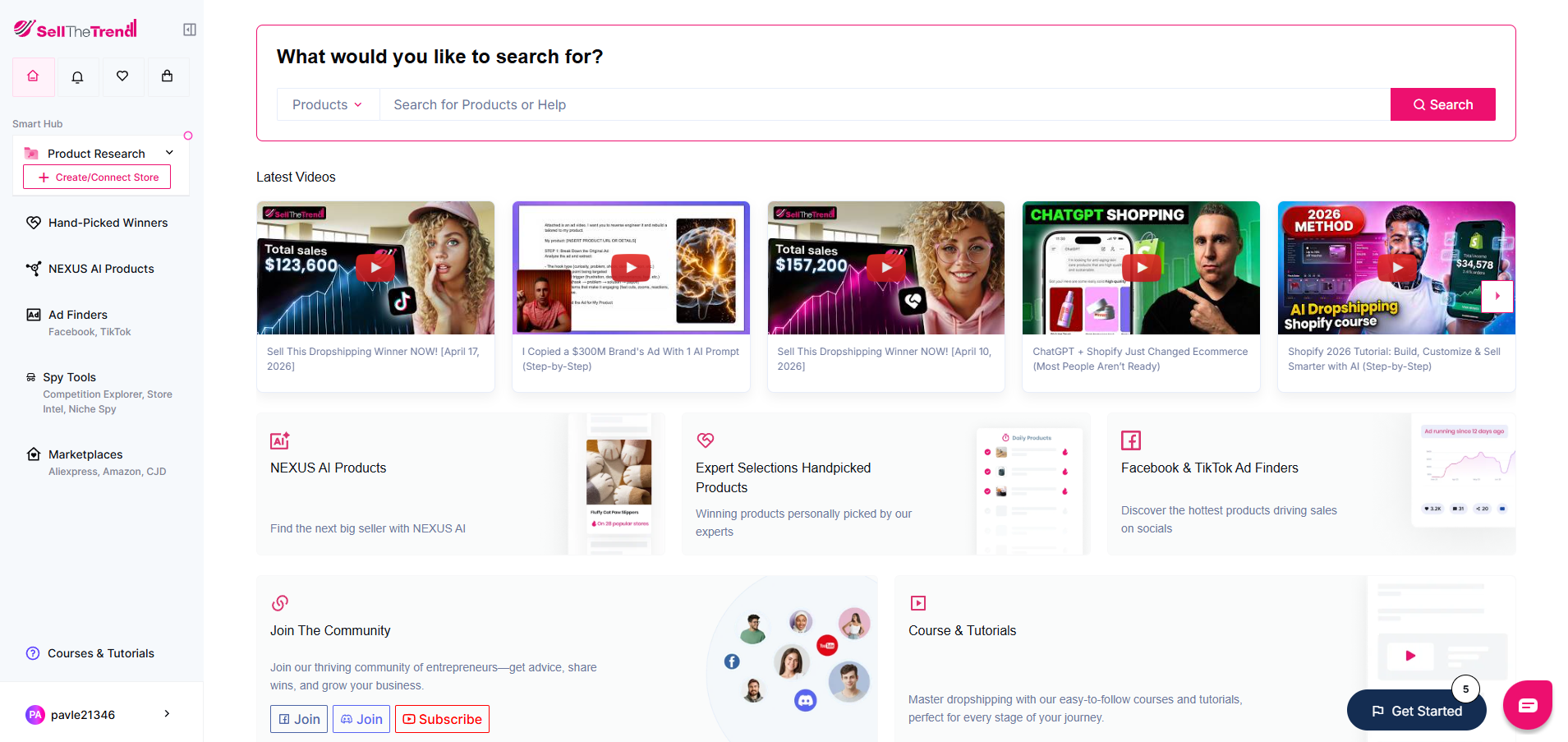Screen dimensions: 1568x742
Task: Collapse the sidebar panel icon
Action: (190, 30)
